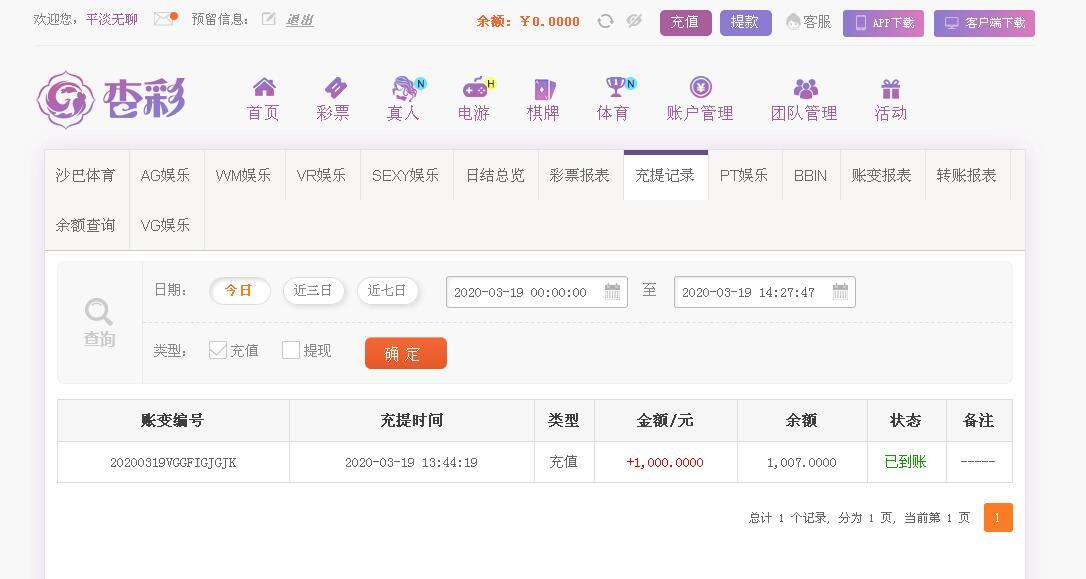Switch to 转账报表 tab
Screen dimensions: 1086x579
click(x=968, y=175)
